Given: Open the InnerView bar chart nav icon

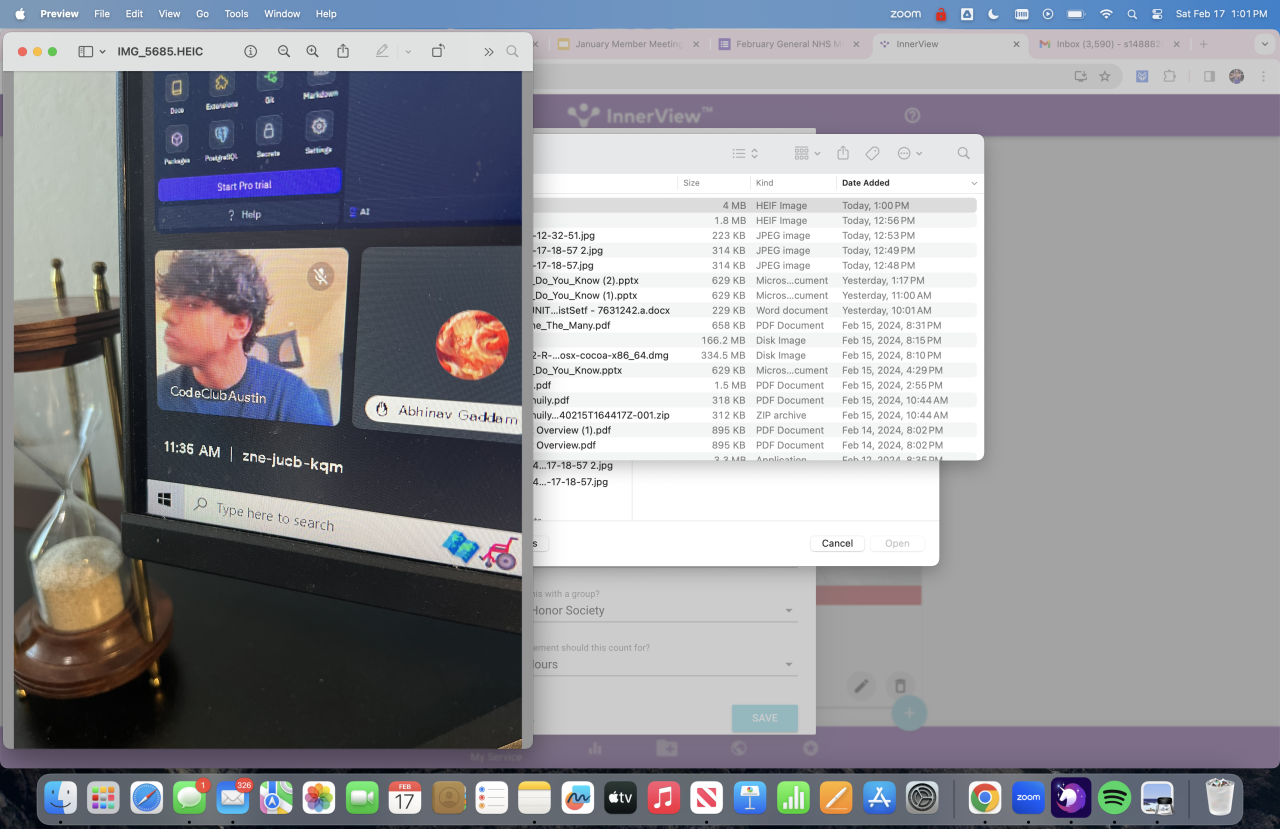Looking at the screenshot, I should point(595,748).
